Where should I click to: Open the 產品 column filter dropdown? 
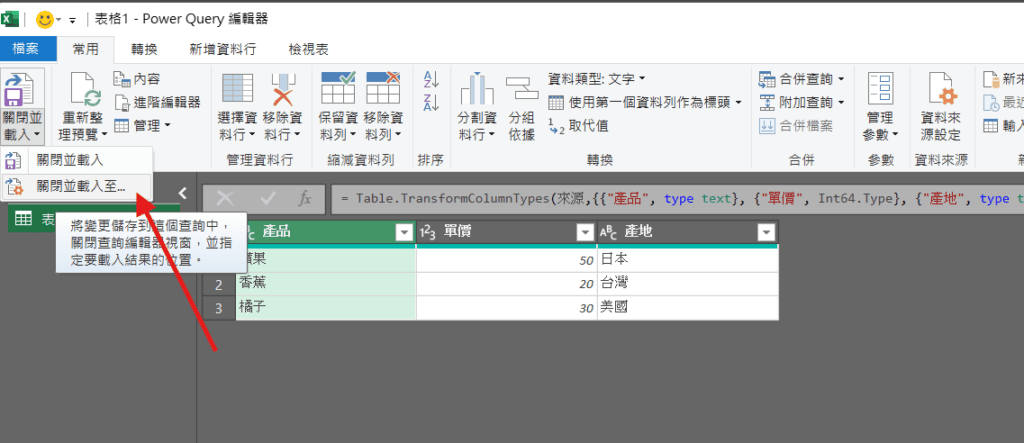point(404,232)
